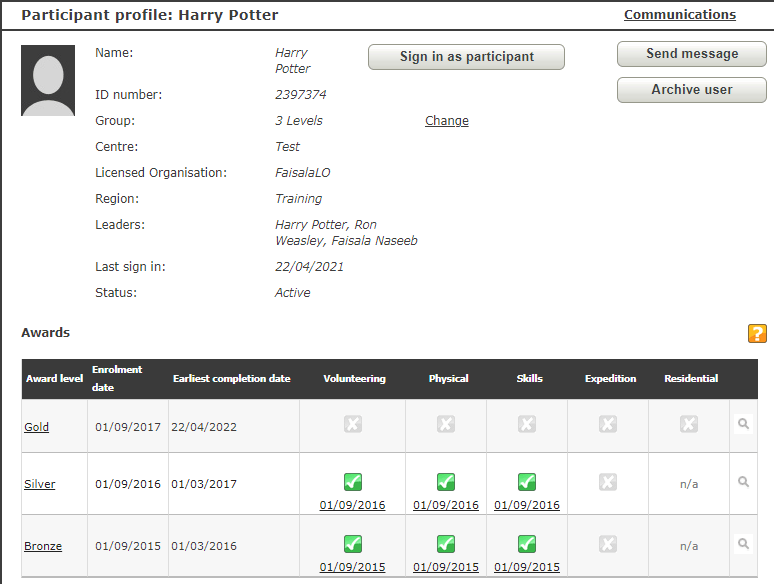This screenshot has height=584, width=774.
Task: Click the Gold Physical grey cross icon
Action: tap(446, 424)
